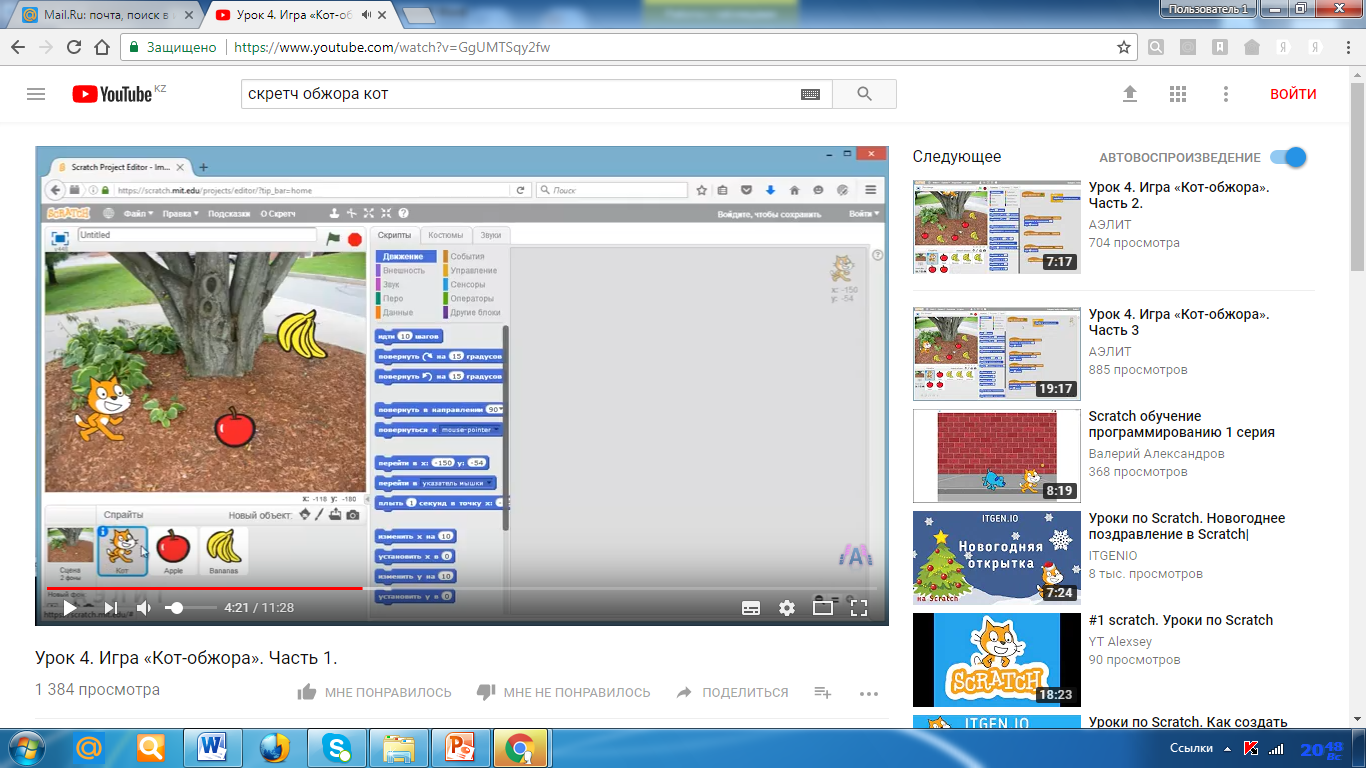The height and width of the screenshot is (768, 1366).
Task: Open the Chrome three-dot menu
Action: coord(1346,47)
